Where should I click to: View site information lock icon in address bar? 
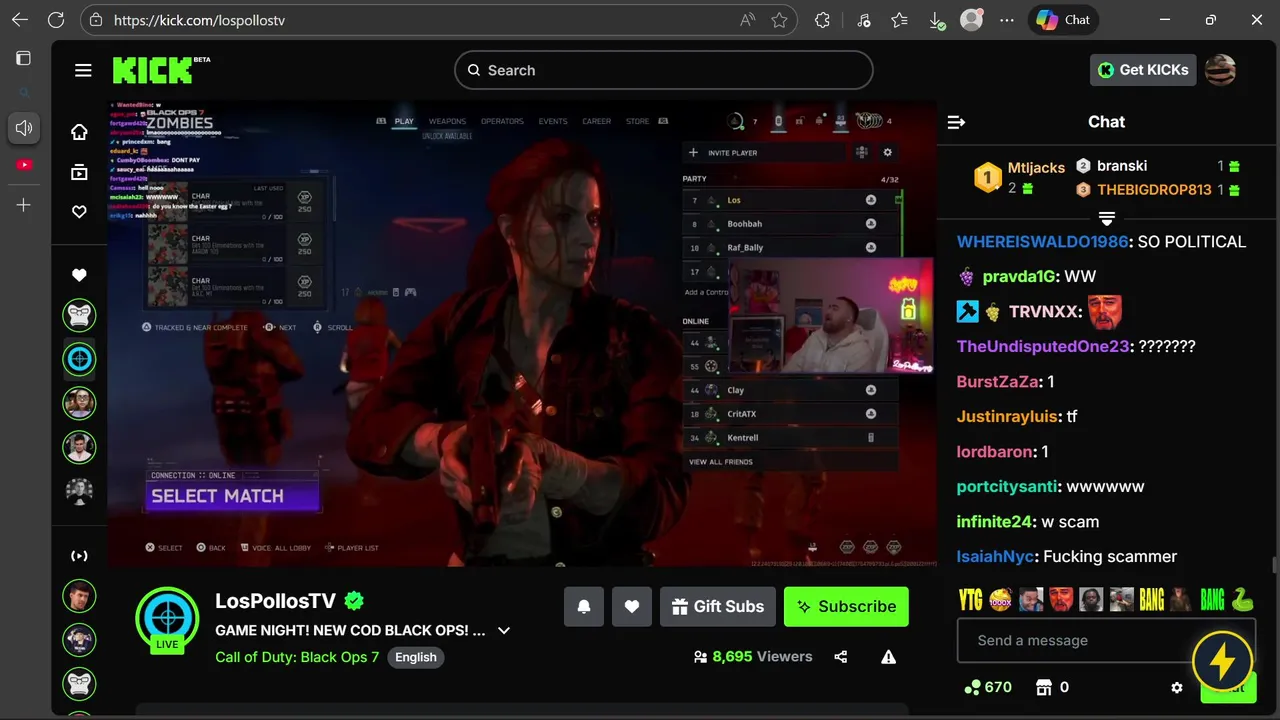[x=96, y=20]
